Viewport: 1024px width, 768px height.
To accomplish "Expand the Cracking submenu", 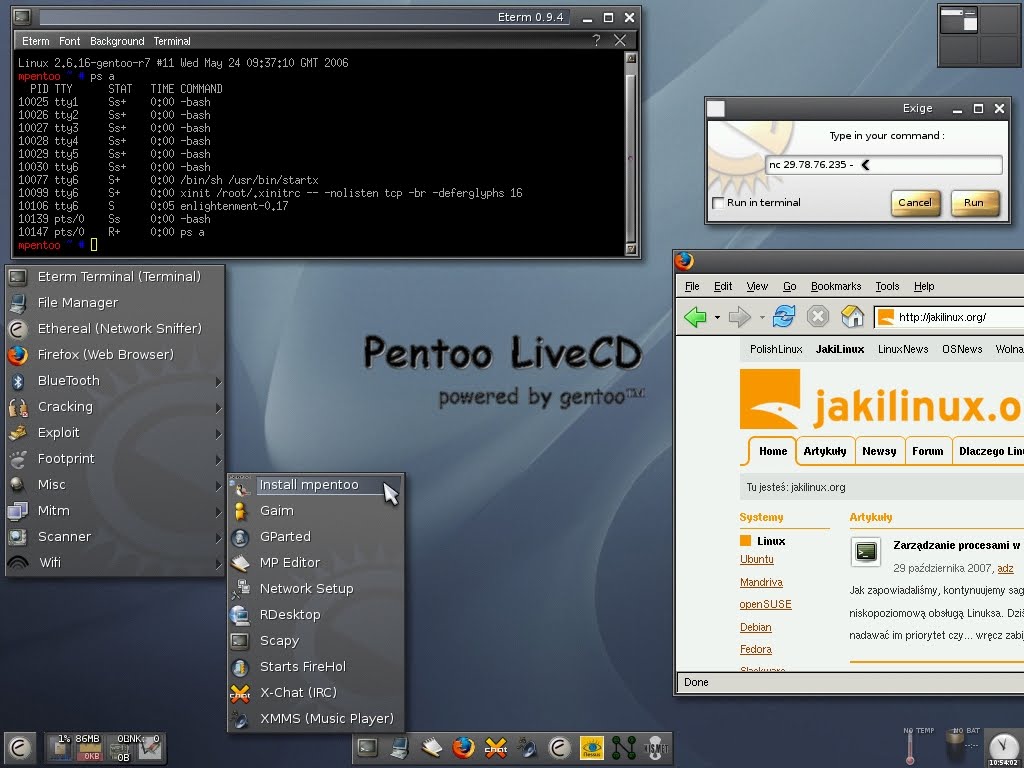I will [x=65, y=406].
